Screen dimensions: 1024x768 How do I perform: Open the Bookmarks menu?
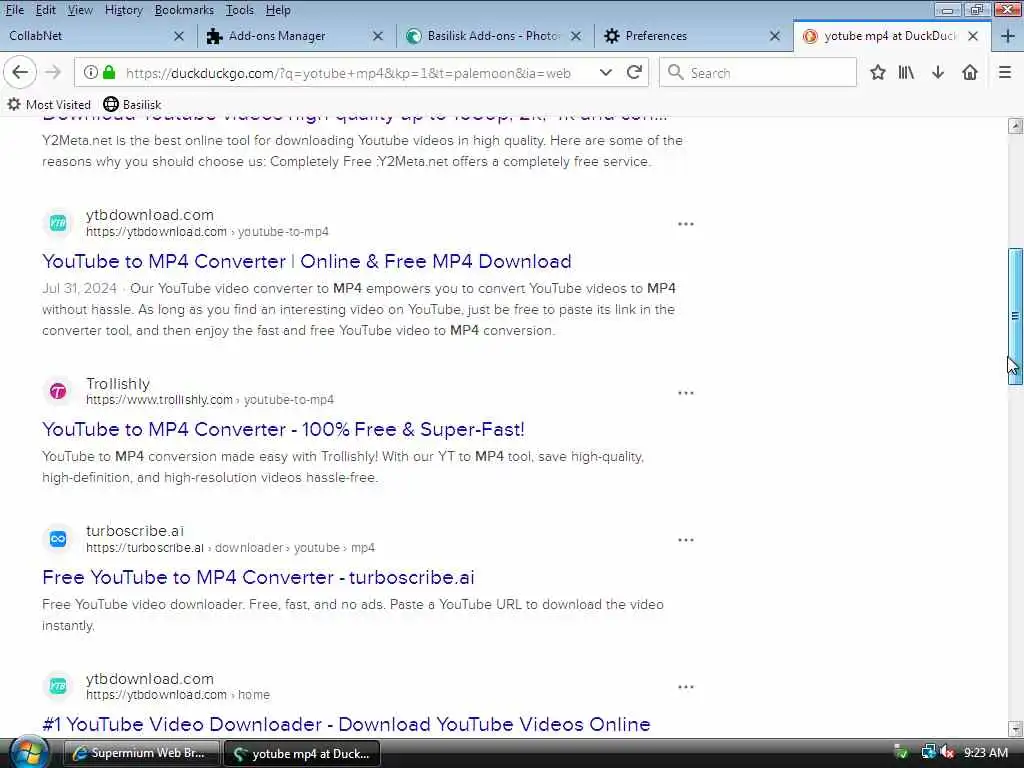[x=184, y=10]
